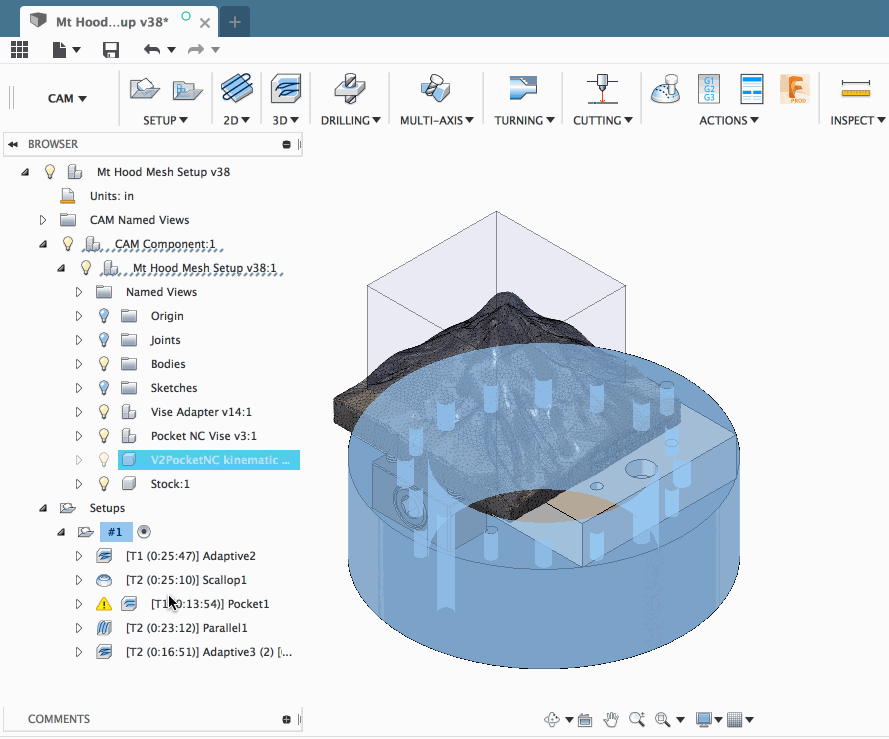Screen dimensions: 889x739
Task: Toggle Joints folder visibility bulb
Action: pos(104,340)
